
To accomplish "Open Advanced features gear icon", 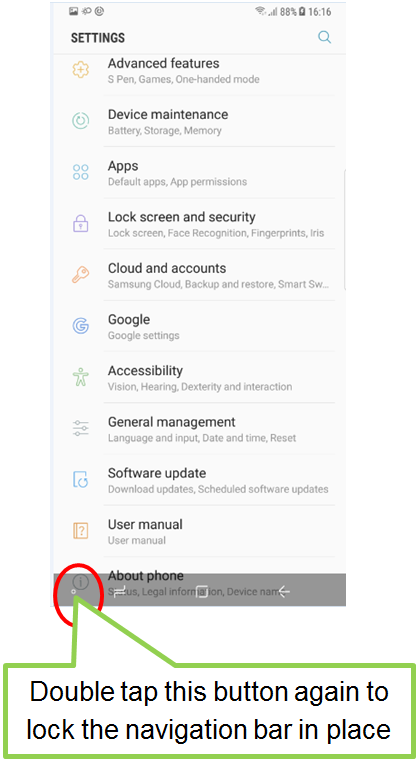I will point(80,70).
